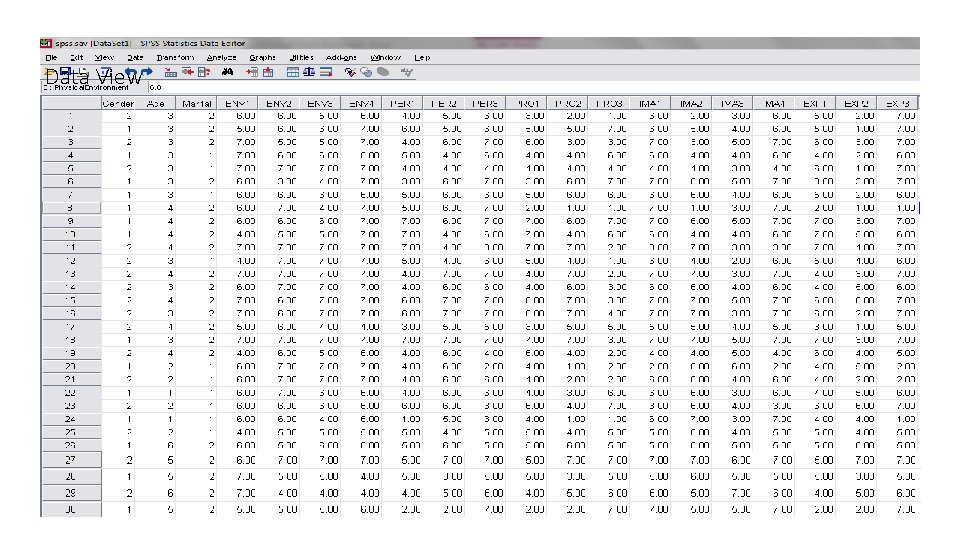Select row header number 3
Image resolution: width=960 pixels, height=540 pixels.
[x=71, y=142]
